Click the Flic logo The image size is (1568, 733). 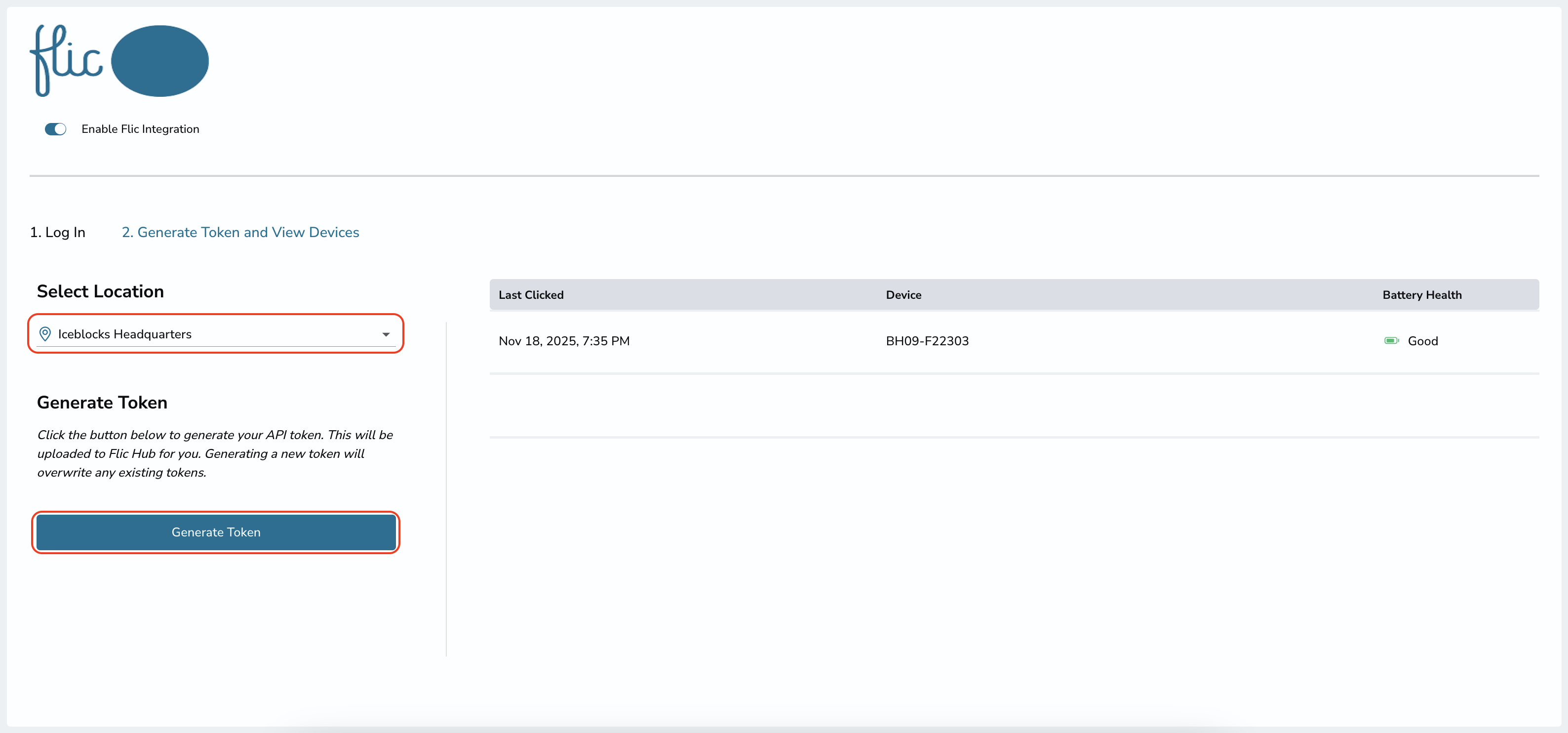119,60
